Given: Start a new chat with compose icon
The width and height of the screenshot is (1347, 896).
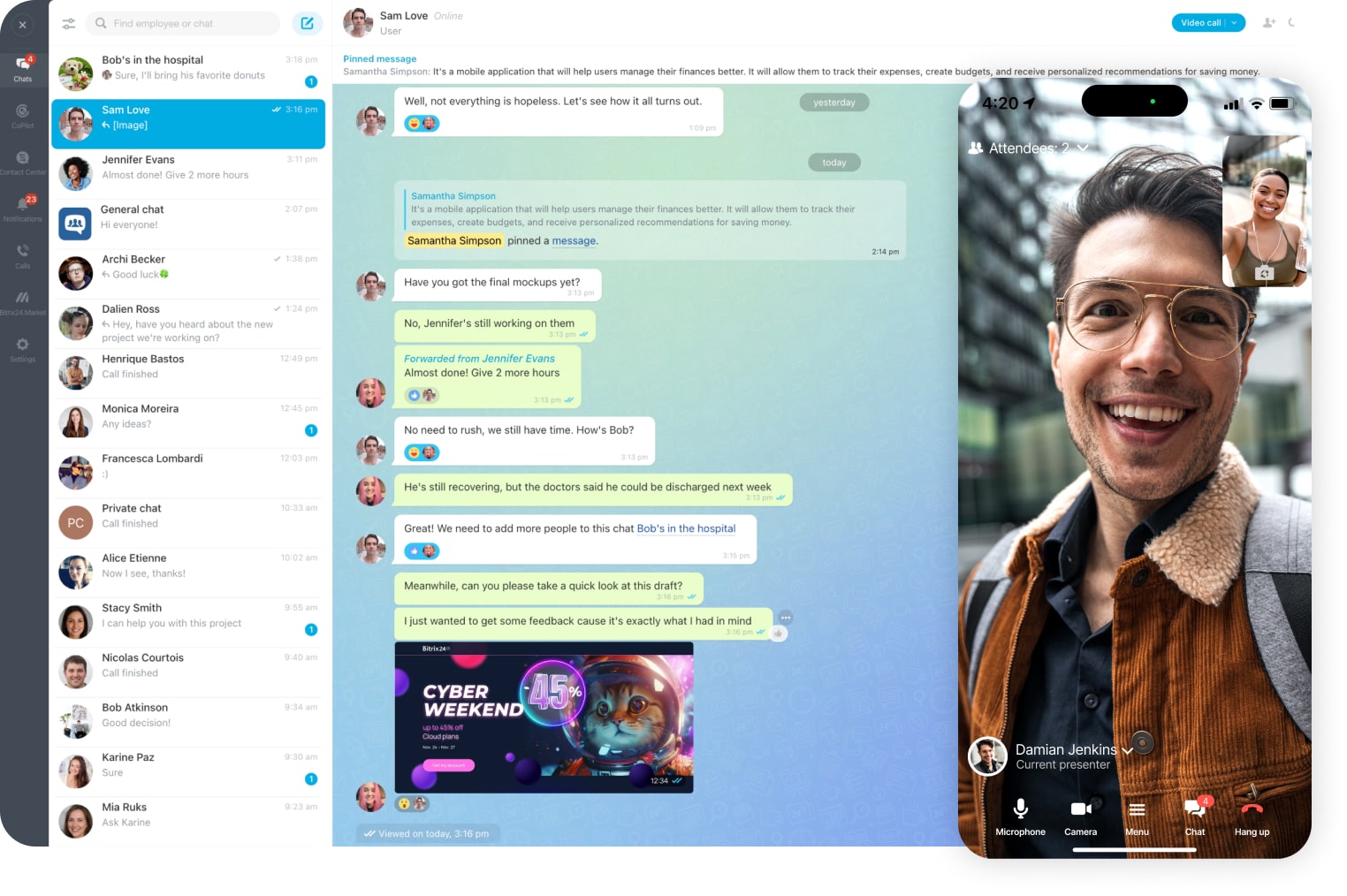Looking at the screenshot, I should pyautogui.click(x=308, y=24).
